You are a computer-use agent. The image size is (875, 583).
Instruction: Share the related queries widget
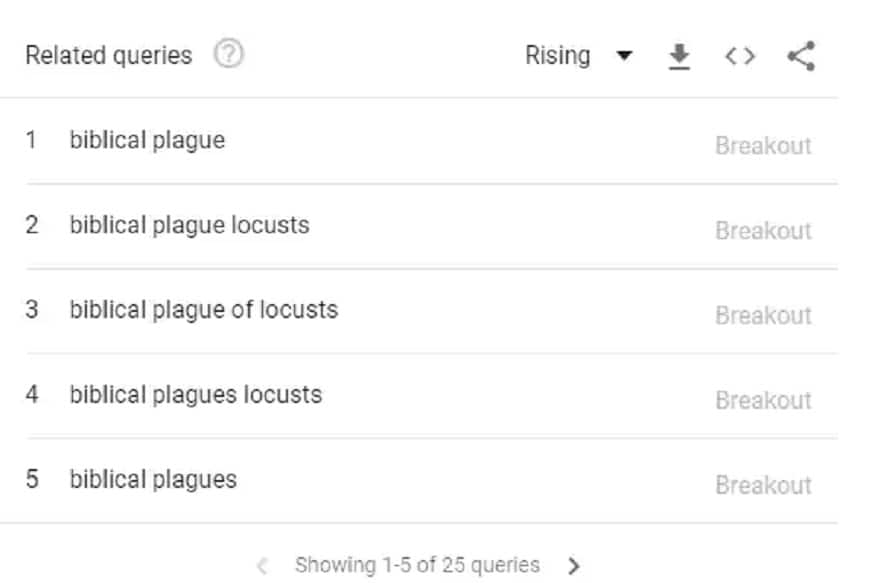tap(801, 57)
